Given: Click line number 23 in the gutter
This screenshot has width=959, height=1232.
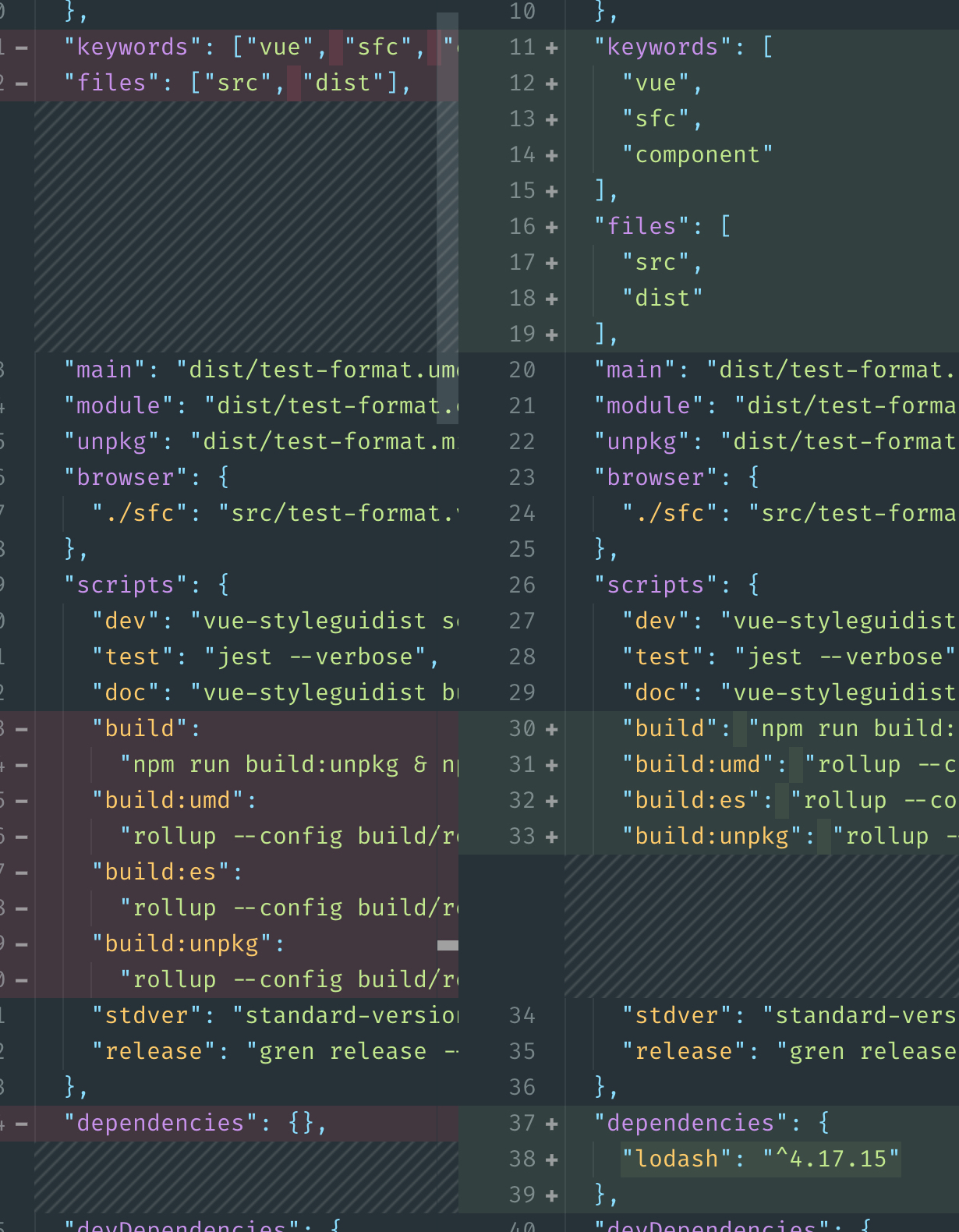Looking at the screenshot, I should tap(522, 477).
